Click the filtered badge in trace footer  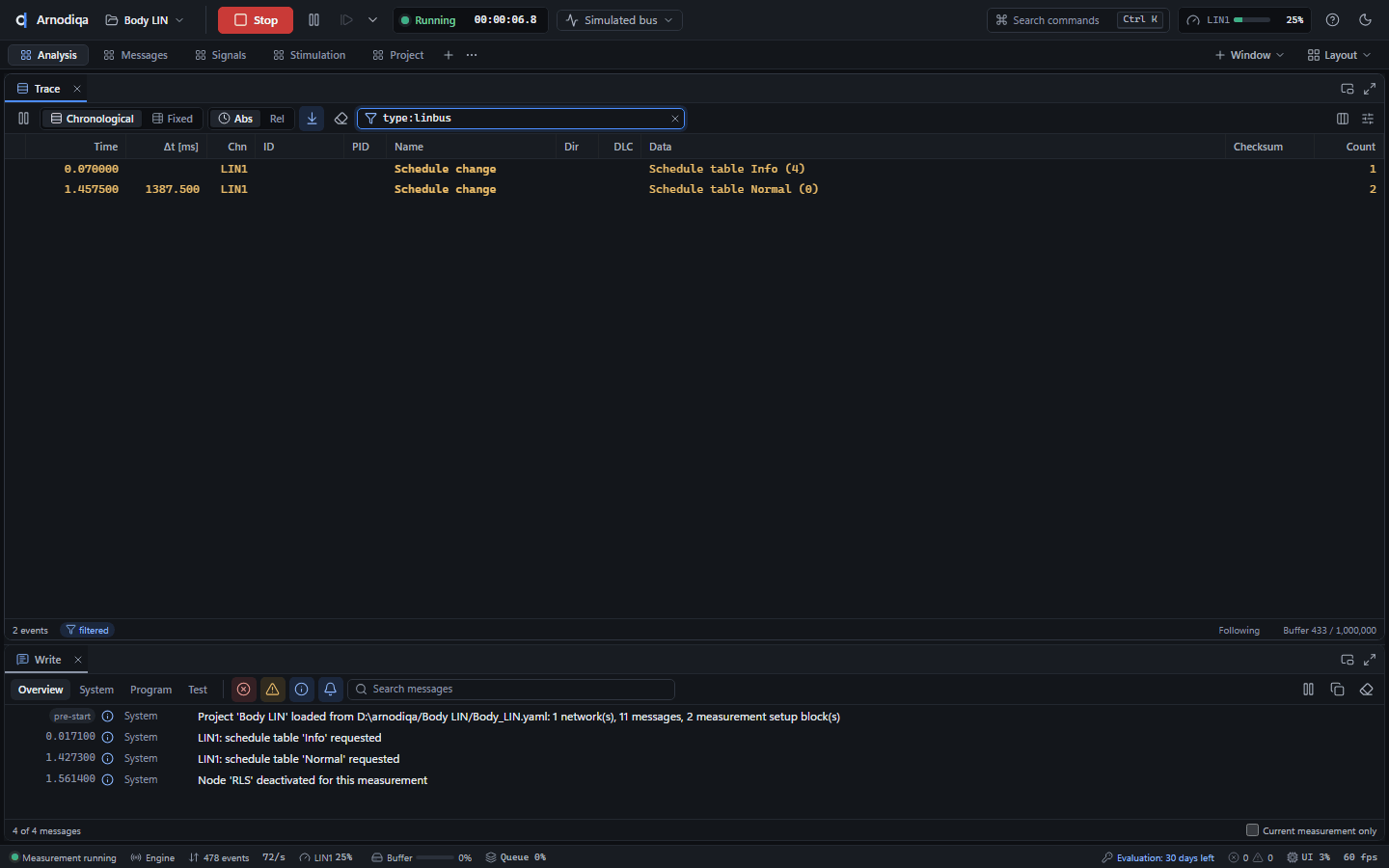(x=88, y=631)
